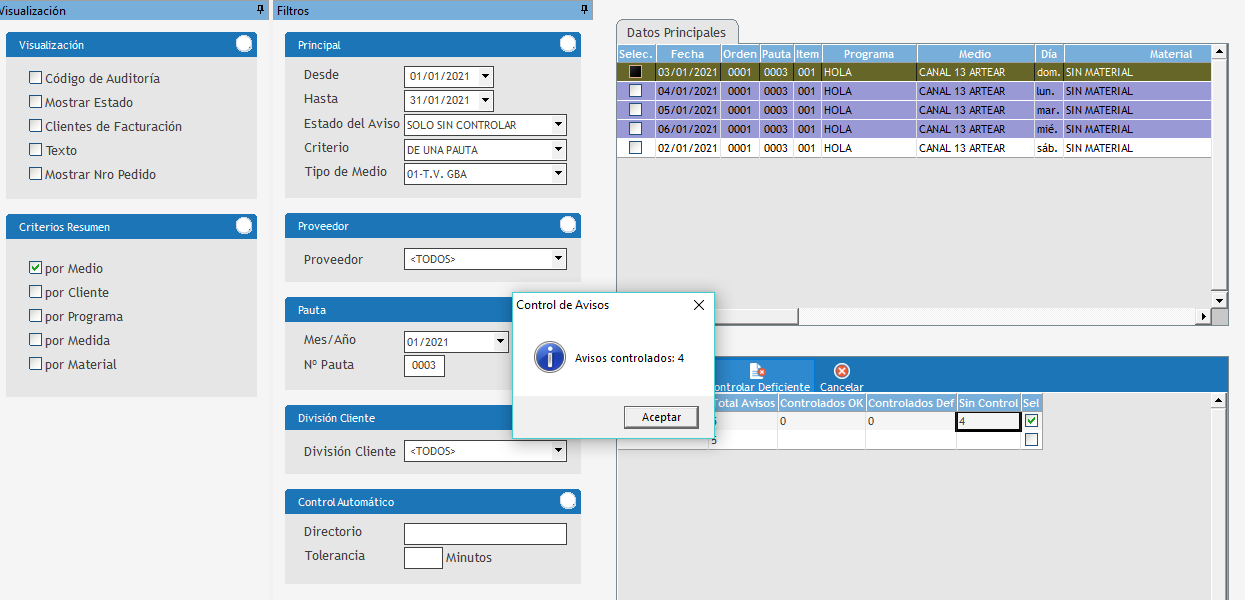The height and width of the screenshot is (600, 1245).
Task: Collapse the Criterios Resumen section circle
Action: coord(244,226)
